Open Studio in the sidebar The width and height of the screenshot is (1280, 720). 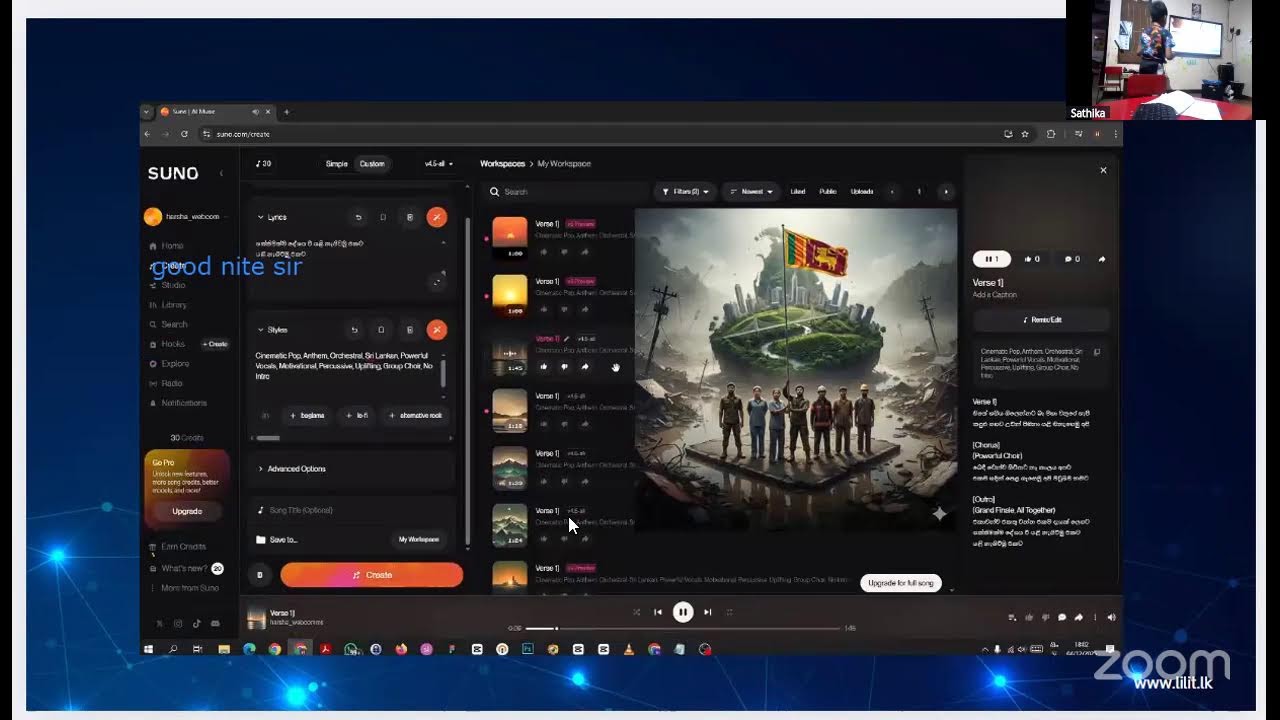point(166,285)
